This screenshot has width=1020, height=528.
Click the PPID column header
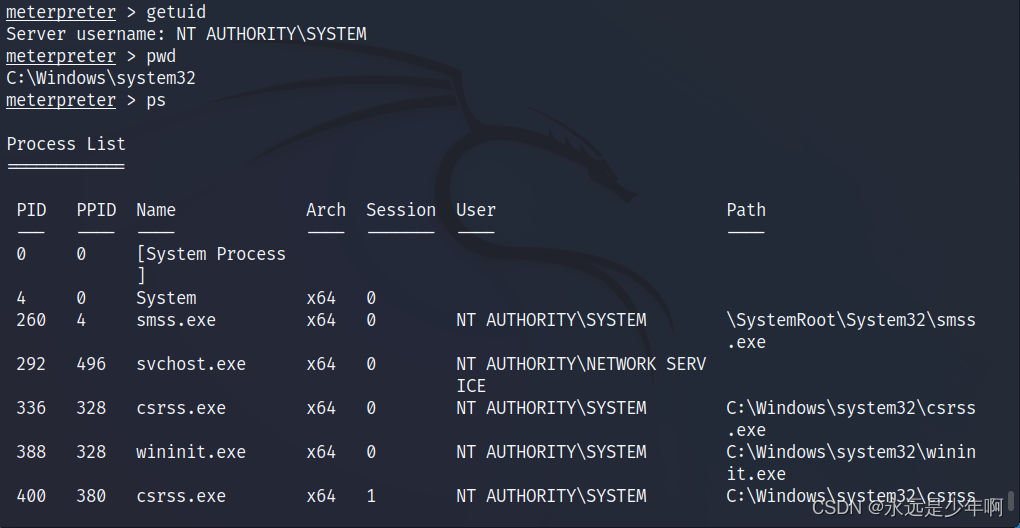(x=96, y=210)
